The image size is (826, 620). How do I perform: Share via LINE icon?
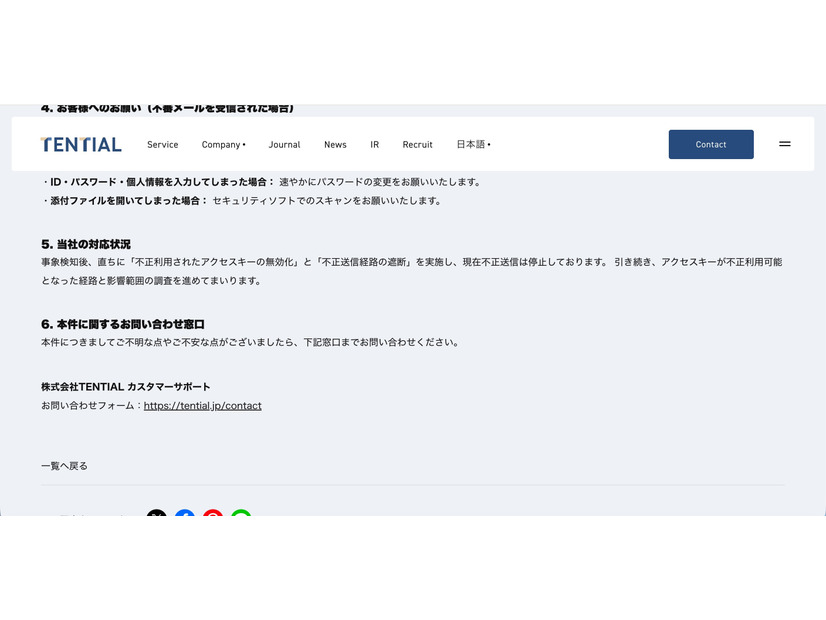[241, 513]
